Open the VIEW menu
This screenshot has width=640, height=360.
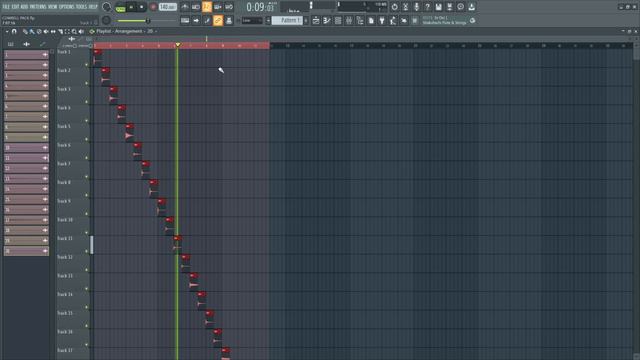(53, 7)
